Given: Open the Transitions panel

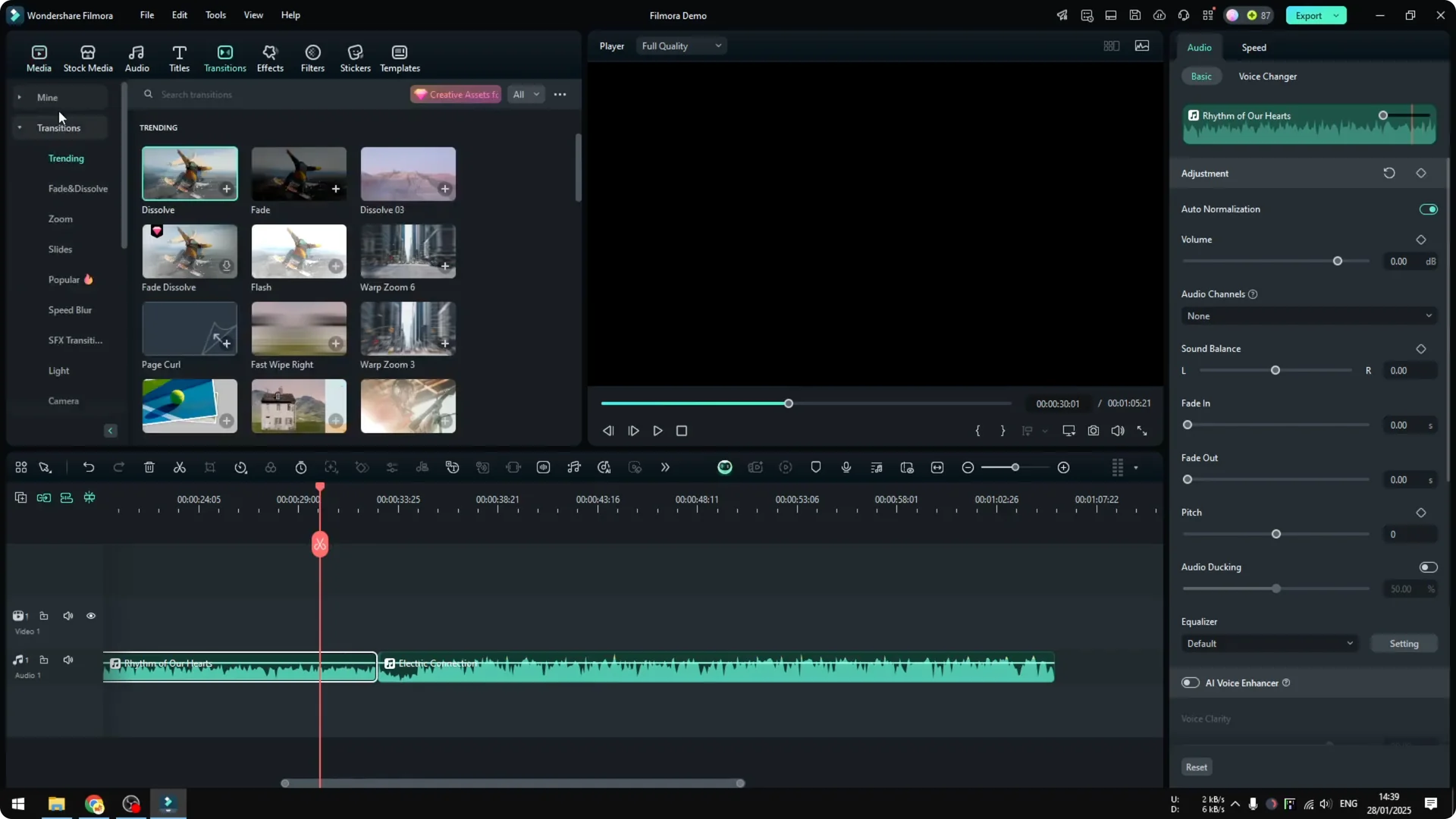Looking at the screenshot, I should coord(224,57).
